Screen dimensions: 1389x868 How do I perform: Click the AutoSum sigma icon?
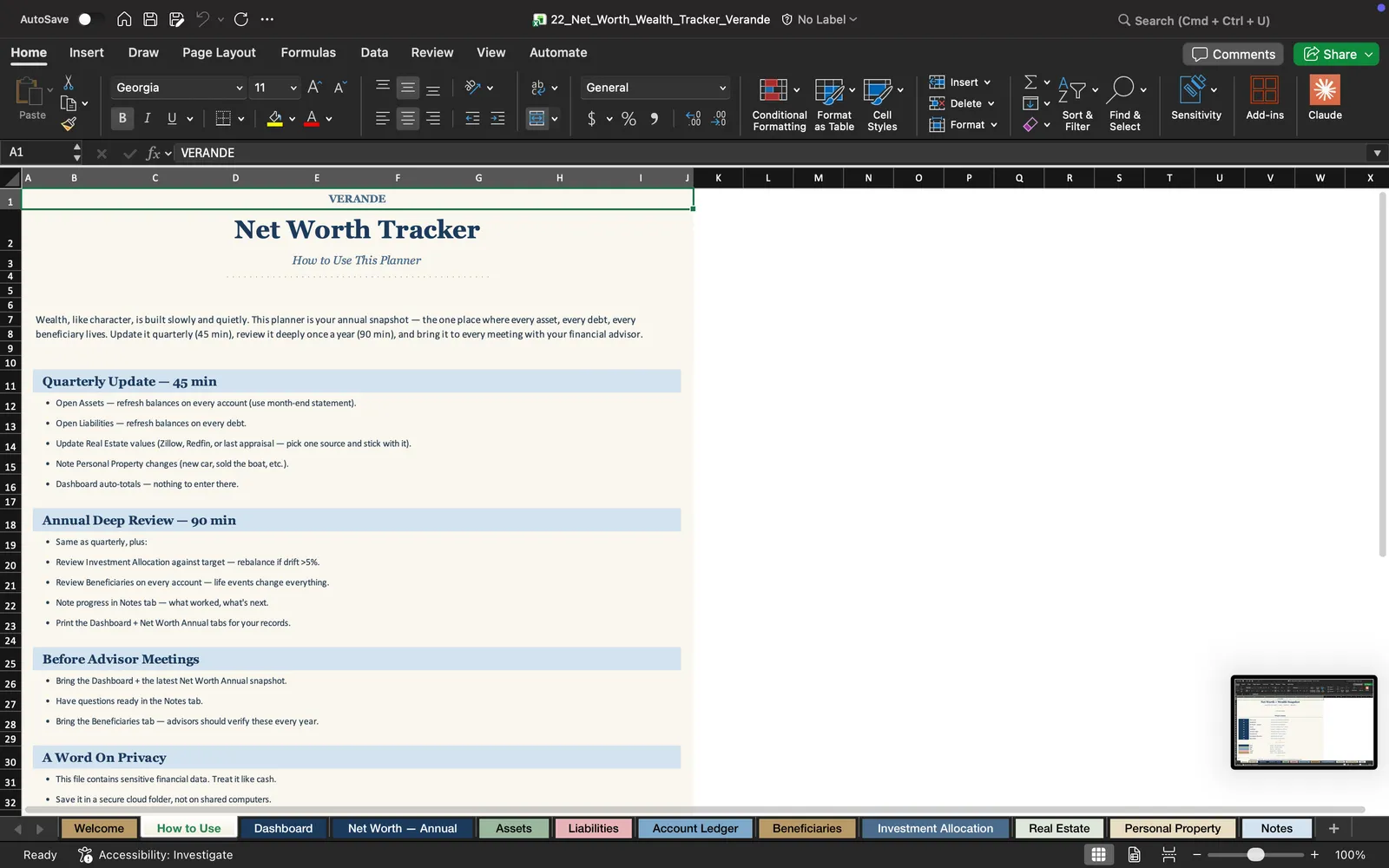1030,82
